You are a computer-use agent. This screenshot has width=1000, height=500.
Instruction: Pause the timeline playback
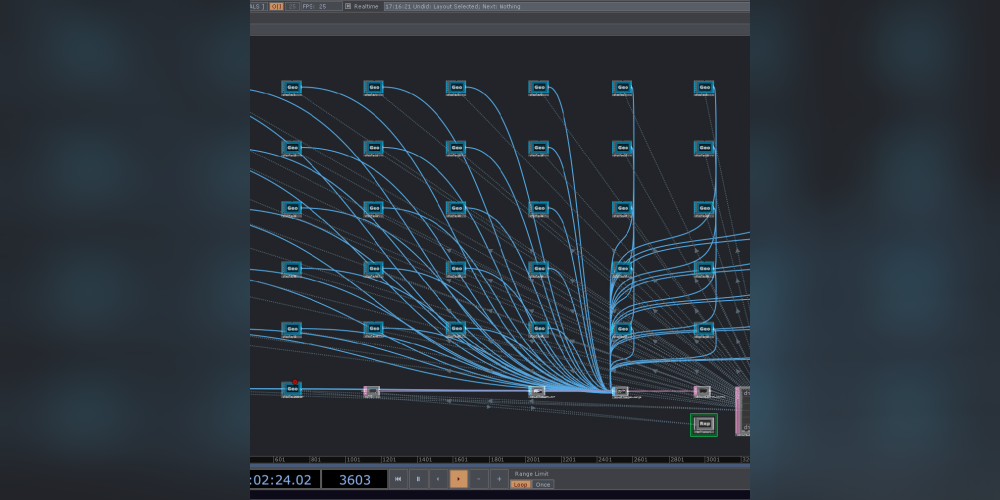pos(418,479)
